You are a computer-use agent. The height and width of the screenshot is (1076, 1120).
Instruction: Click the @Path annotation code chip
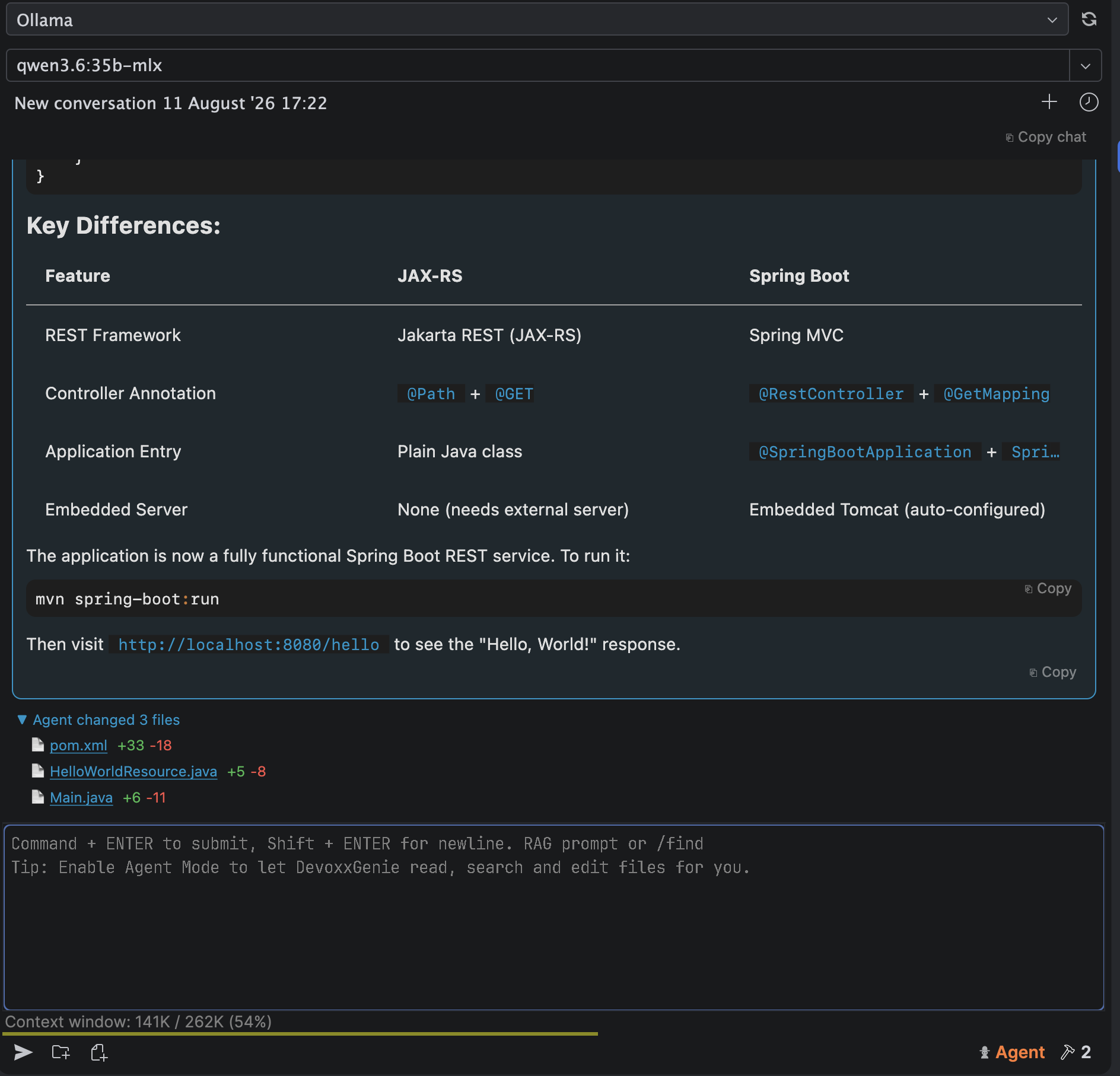point(431,394)
